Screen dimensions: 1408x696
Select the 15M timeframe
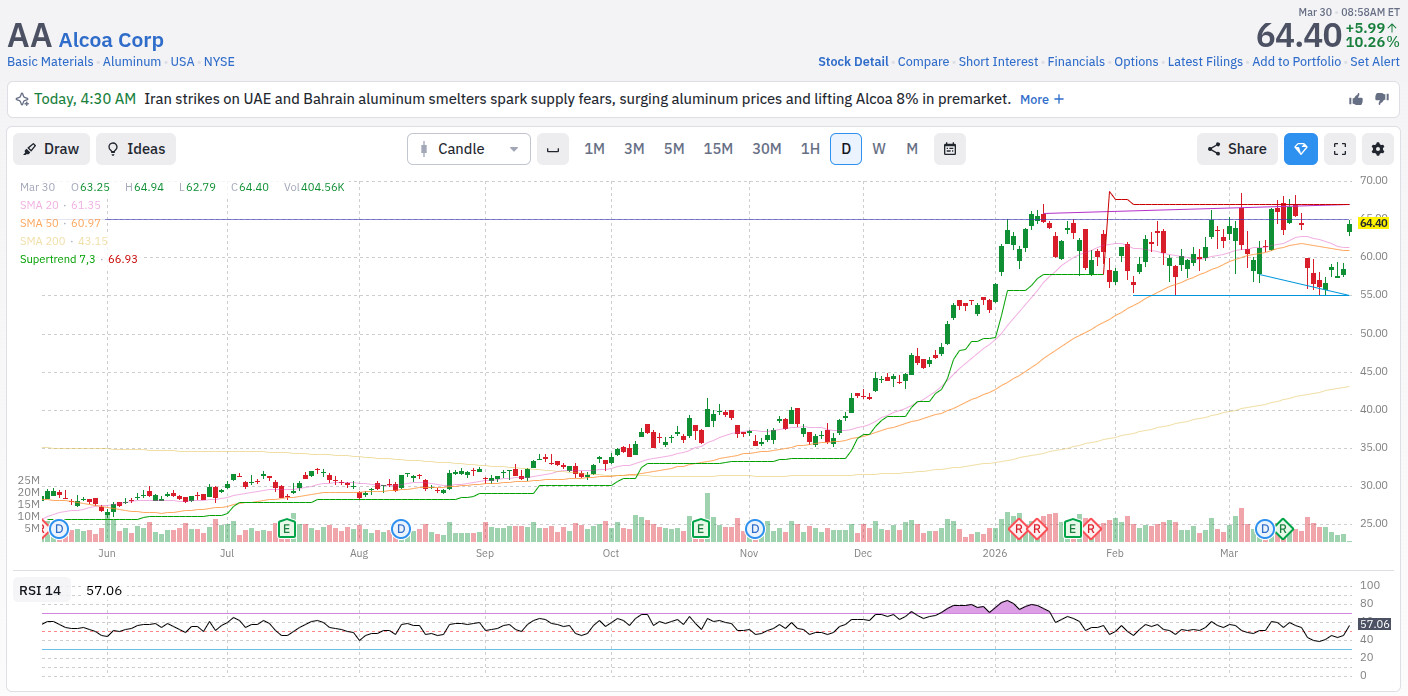(x=718, y=149)
